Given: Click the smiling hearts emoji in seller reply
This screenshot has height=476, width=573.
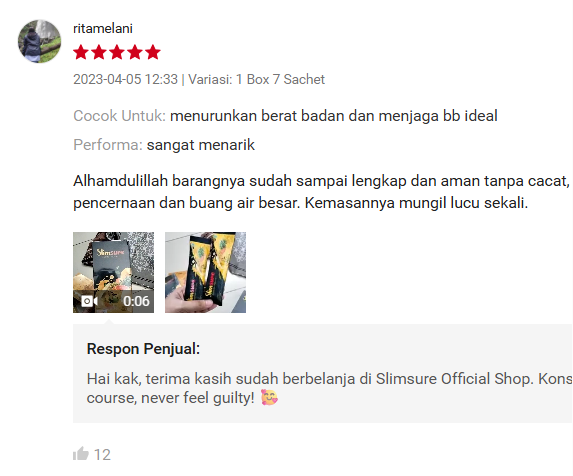Looking at the screenshot, I should pyautogui.click(x=269, y=397).
